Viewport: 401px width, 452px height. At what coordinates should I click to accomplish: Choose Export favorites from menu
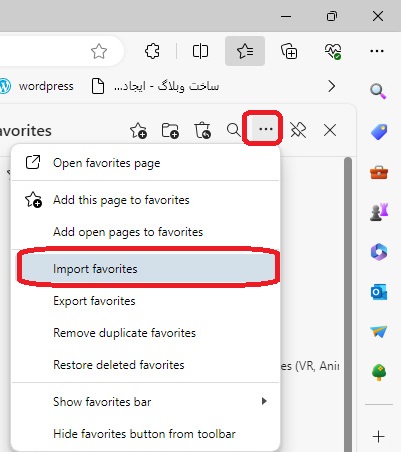point(146,301)
